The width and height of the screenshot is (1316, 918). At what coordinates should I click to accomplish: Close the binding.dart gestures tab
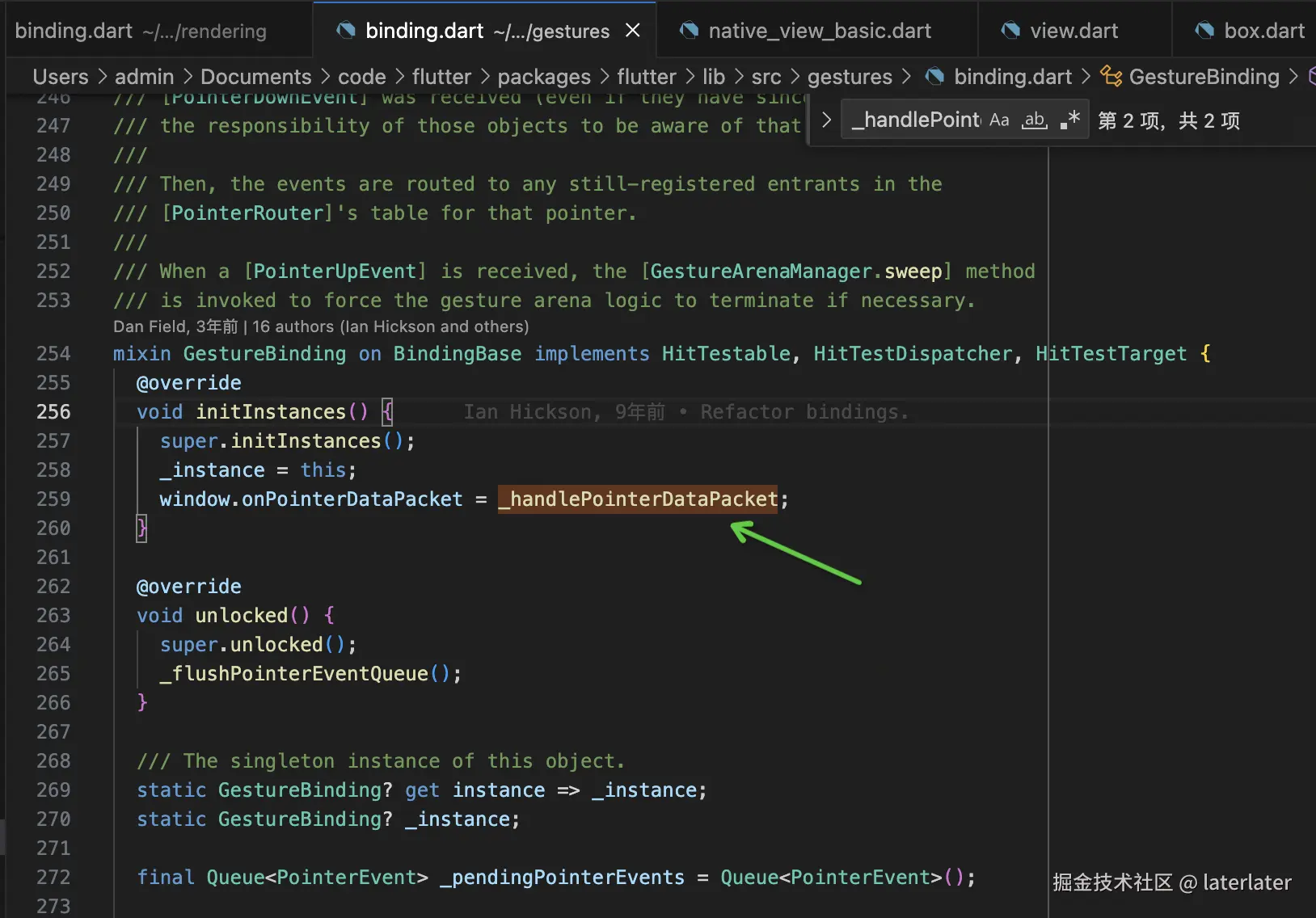(x=633, y=31)
